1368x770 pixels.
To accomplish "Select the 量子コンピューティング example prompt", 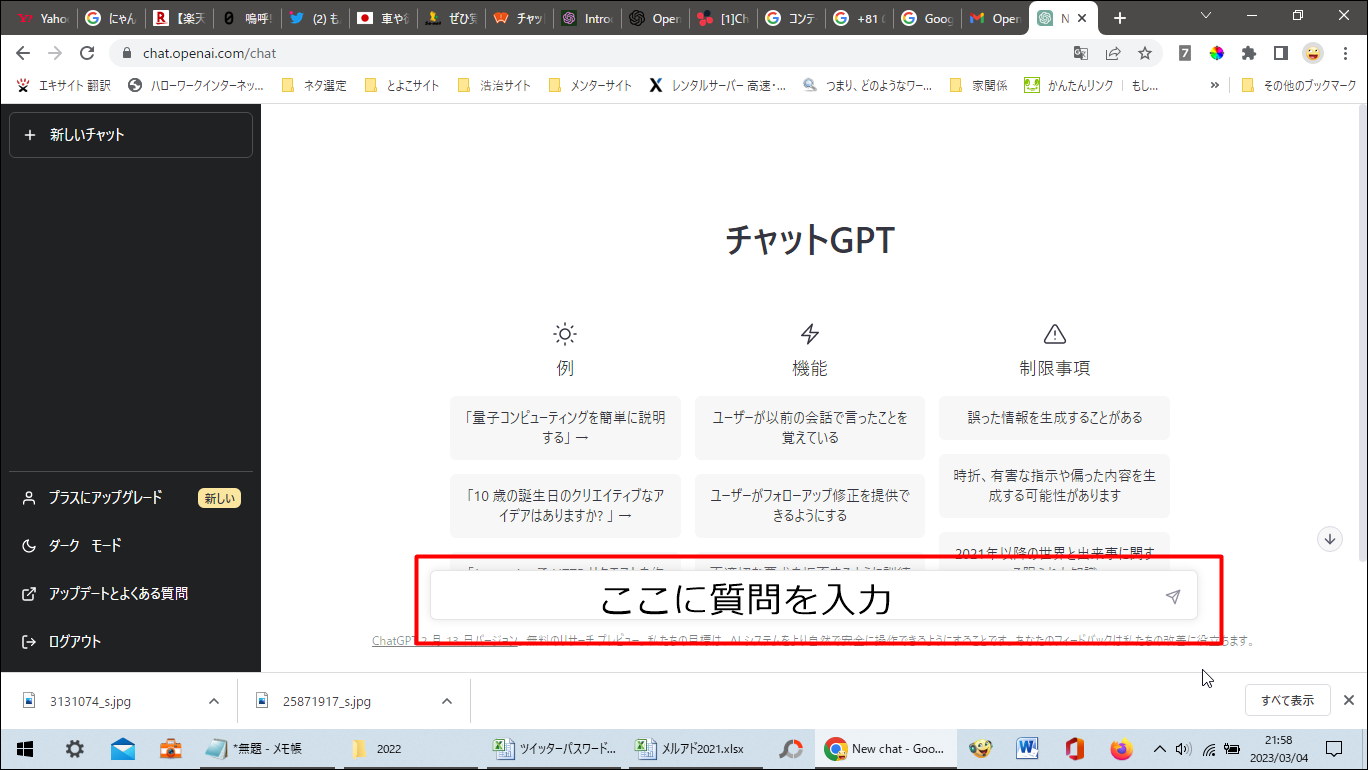I will 565,427.
